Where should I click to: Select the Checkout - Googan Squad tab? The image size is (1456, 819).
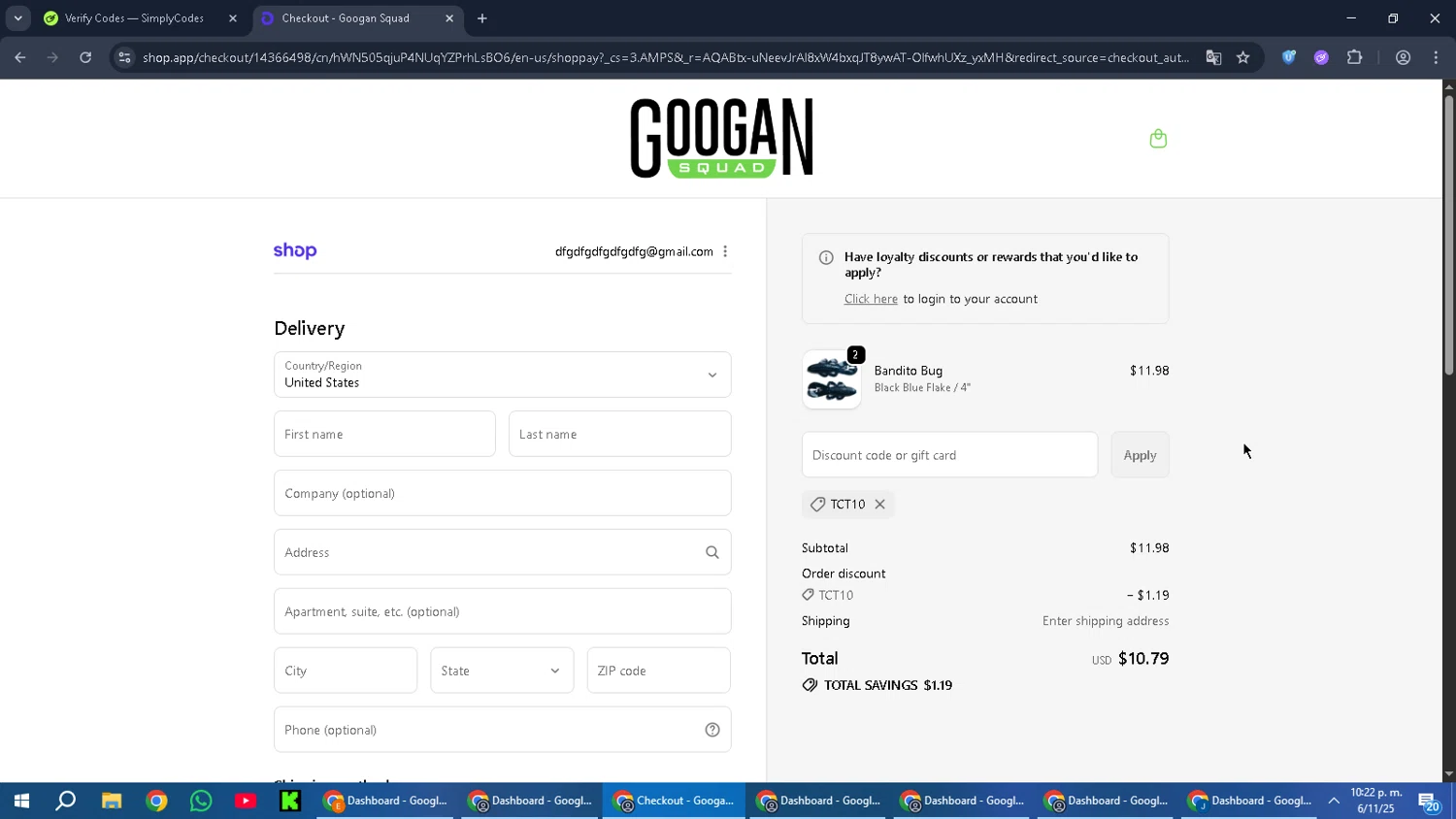point(346,18)
